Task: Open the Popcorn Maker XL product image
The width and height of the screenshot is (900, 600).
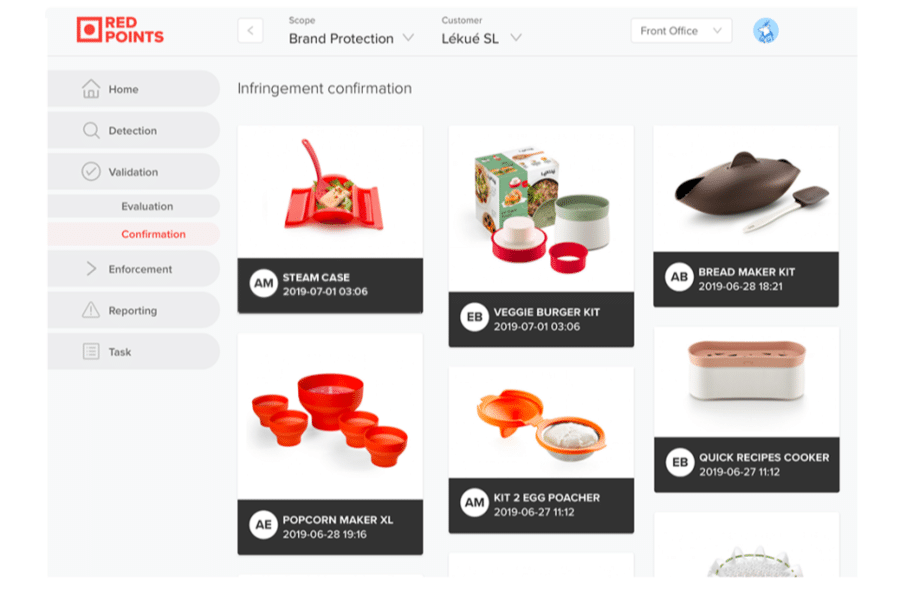Action: 330,416
